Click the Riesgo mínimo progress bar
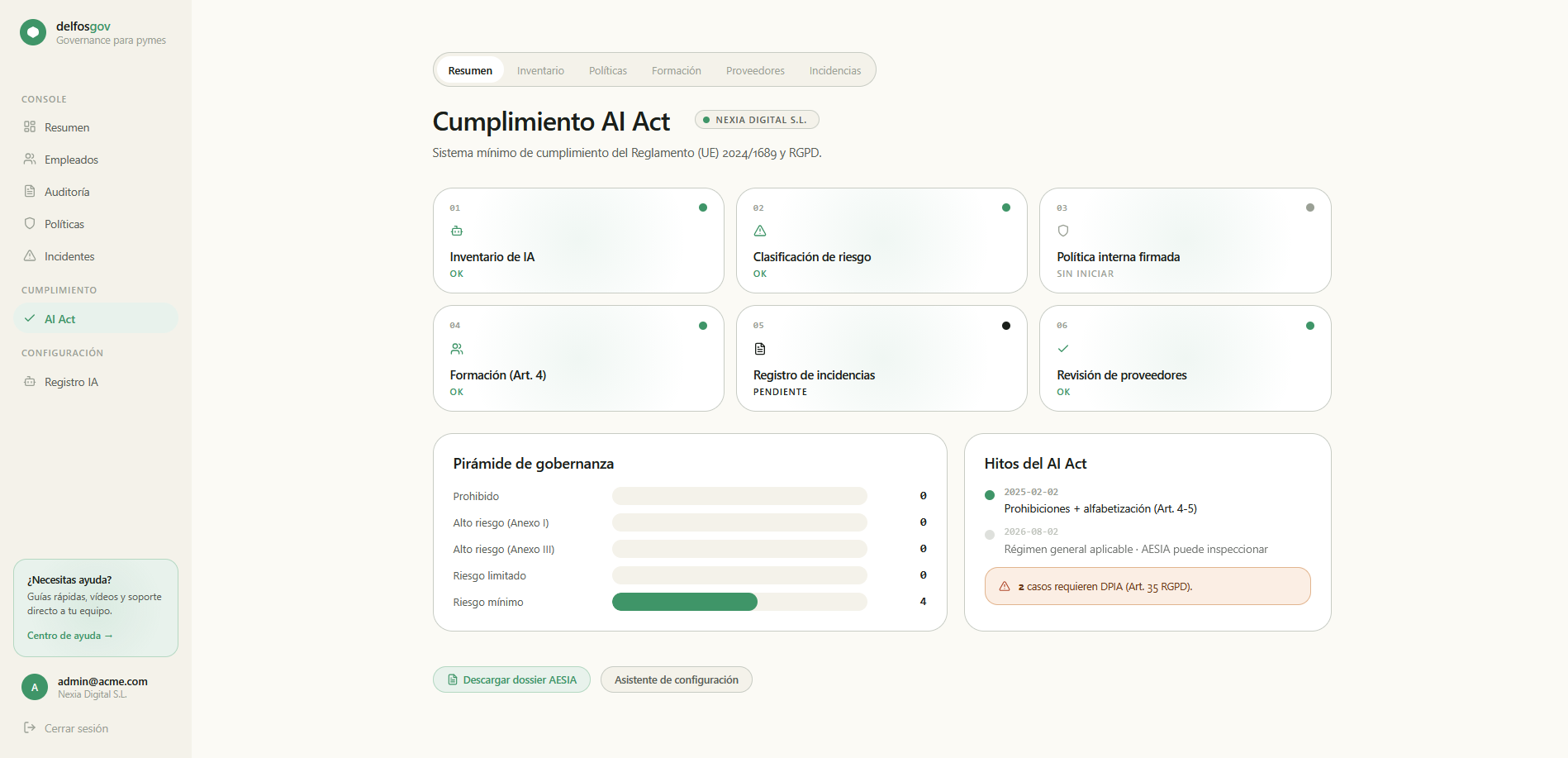The image size is (1568, 758). 739,602
